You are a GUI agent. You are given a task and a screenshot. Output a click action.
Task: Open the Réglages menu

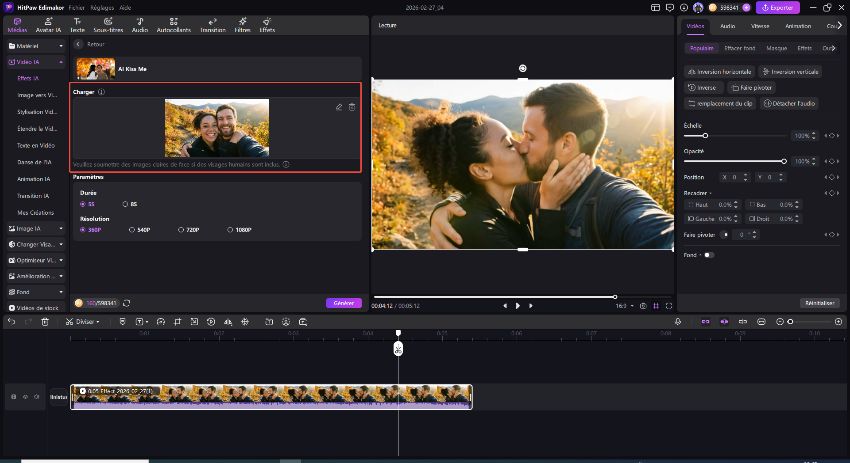coord(102,8)
